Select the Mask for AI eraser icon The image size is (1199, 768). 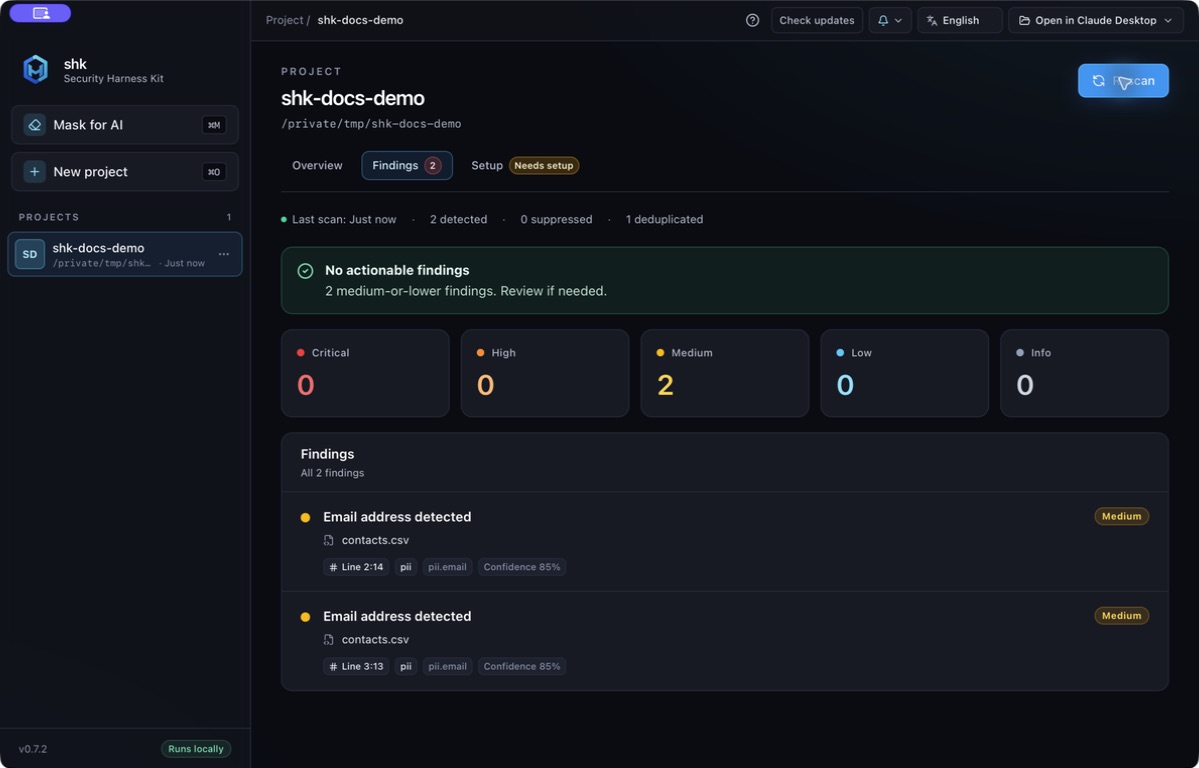(x=34, y=125)
